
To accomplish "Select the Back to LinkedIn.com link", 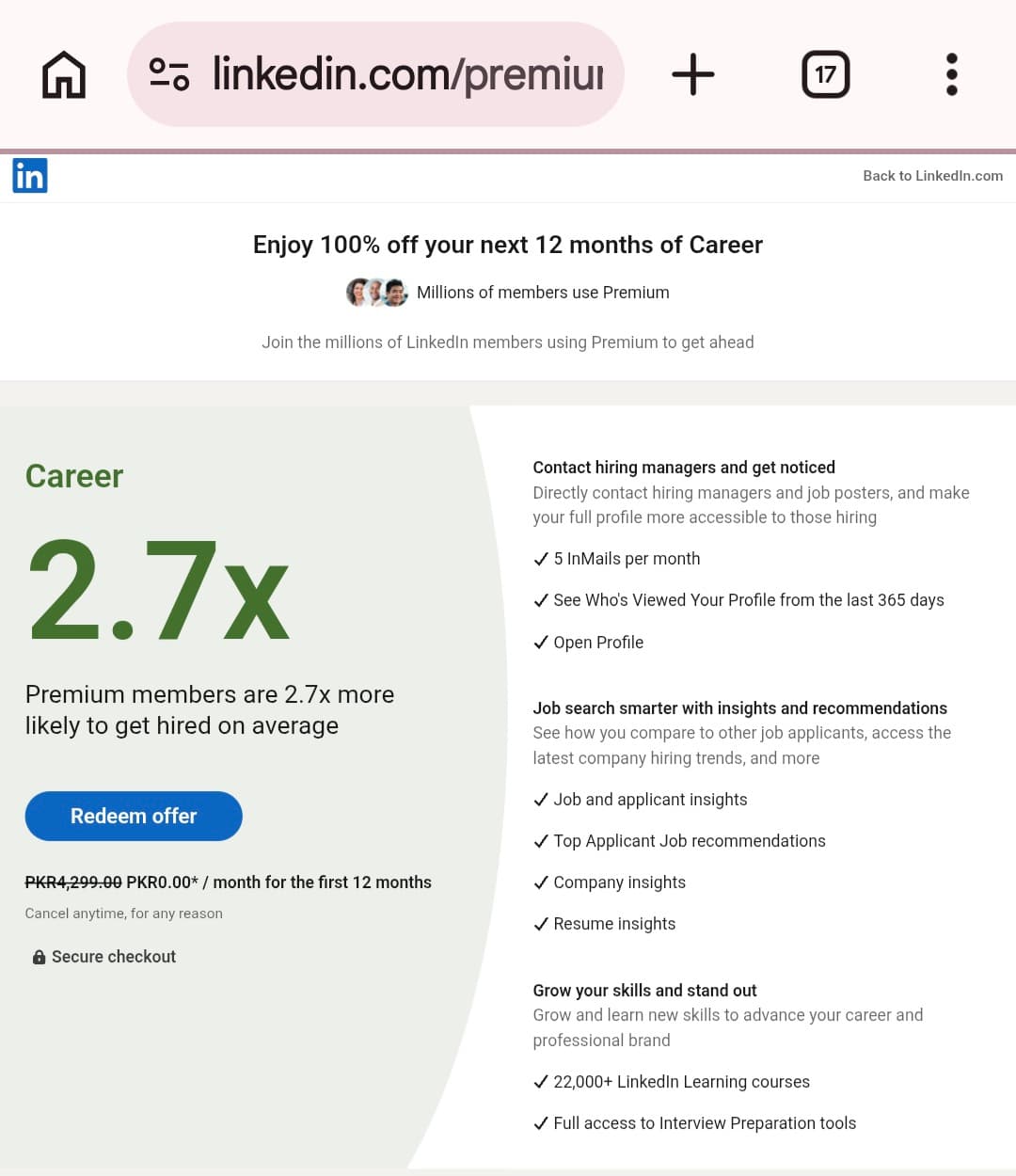I will (932, 175).
